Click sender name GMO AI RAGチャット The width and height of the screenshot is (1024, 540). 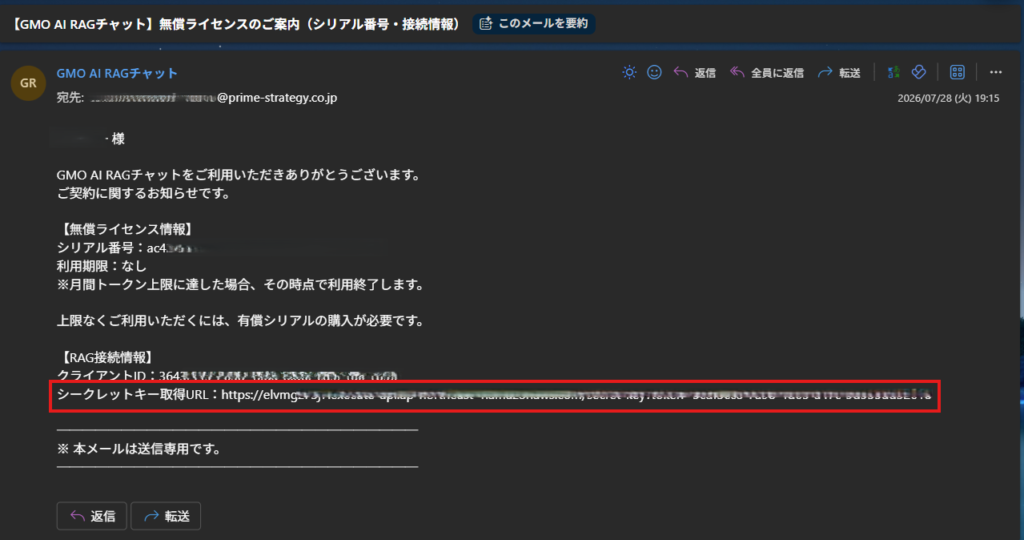point(117,73)
